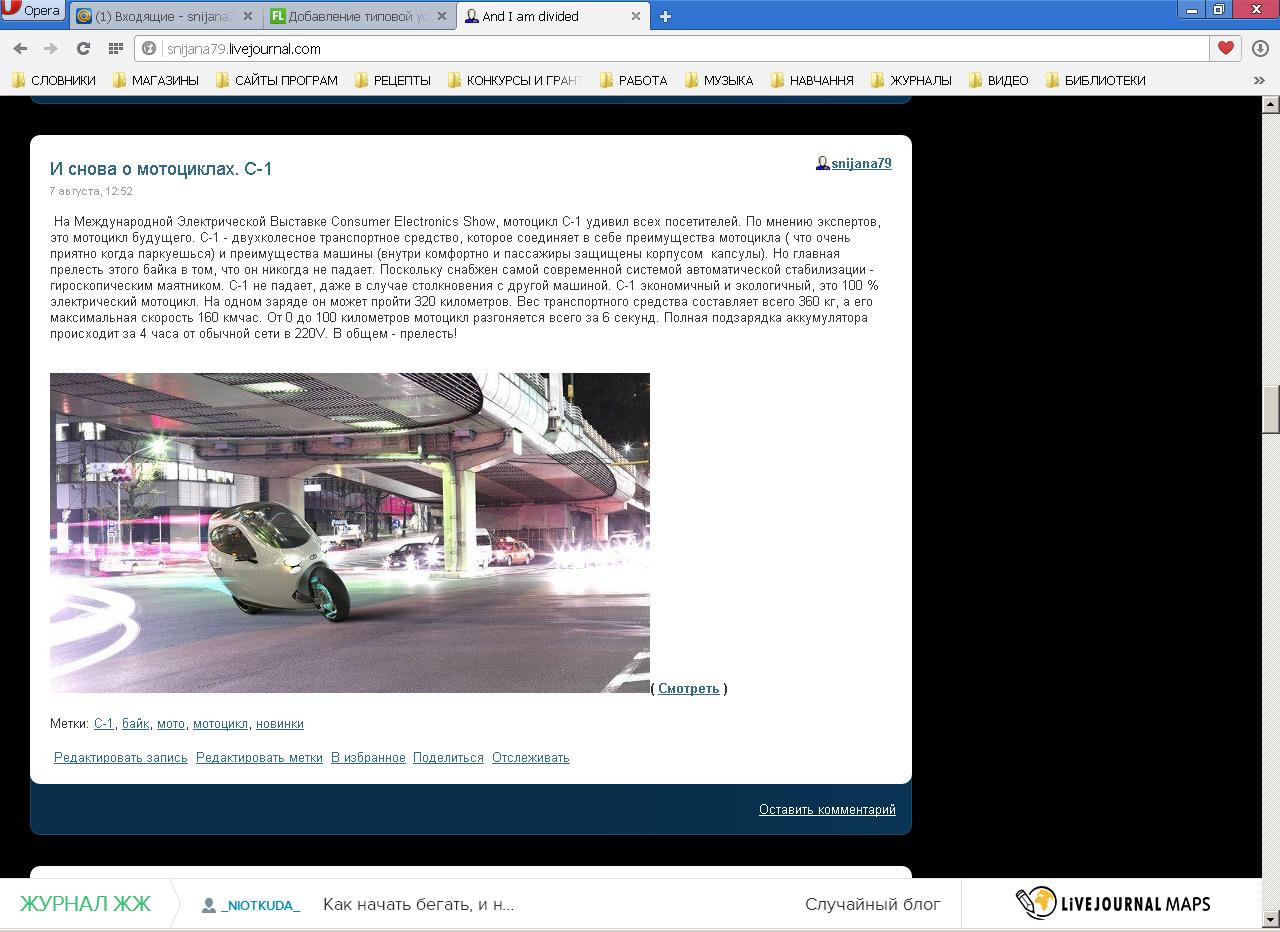
Task: Click the page scrollbar down arrow
Action: pyautogui.click(x=1271, y=918)
